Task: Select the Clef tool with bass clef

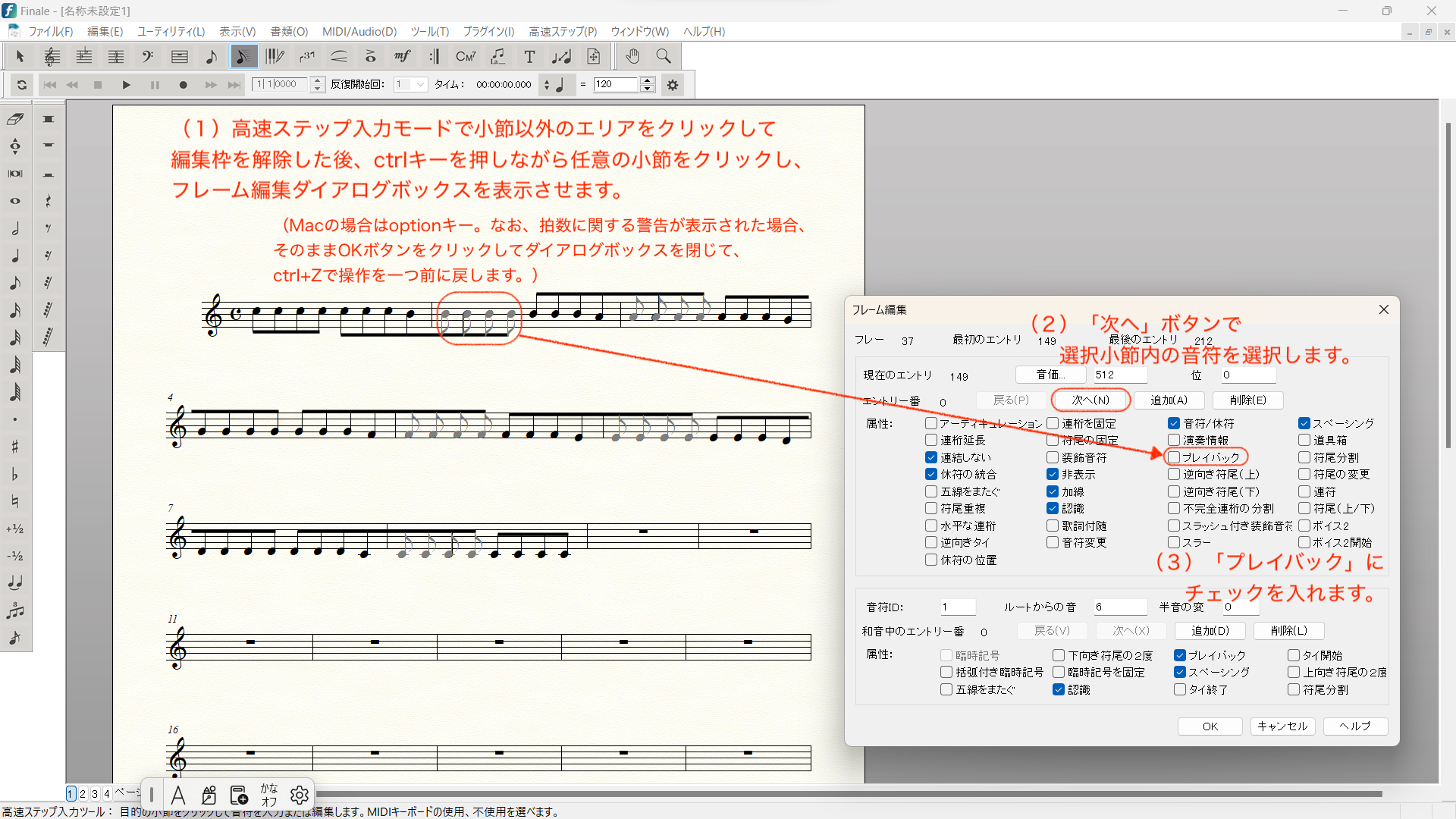Action: pos(148,56)
